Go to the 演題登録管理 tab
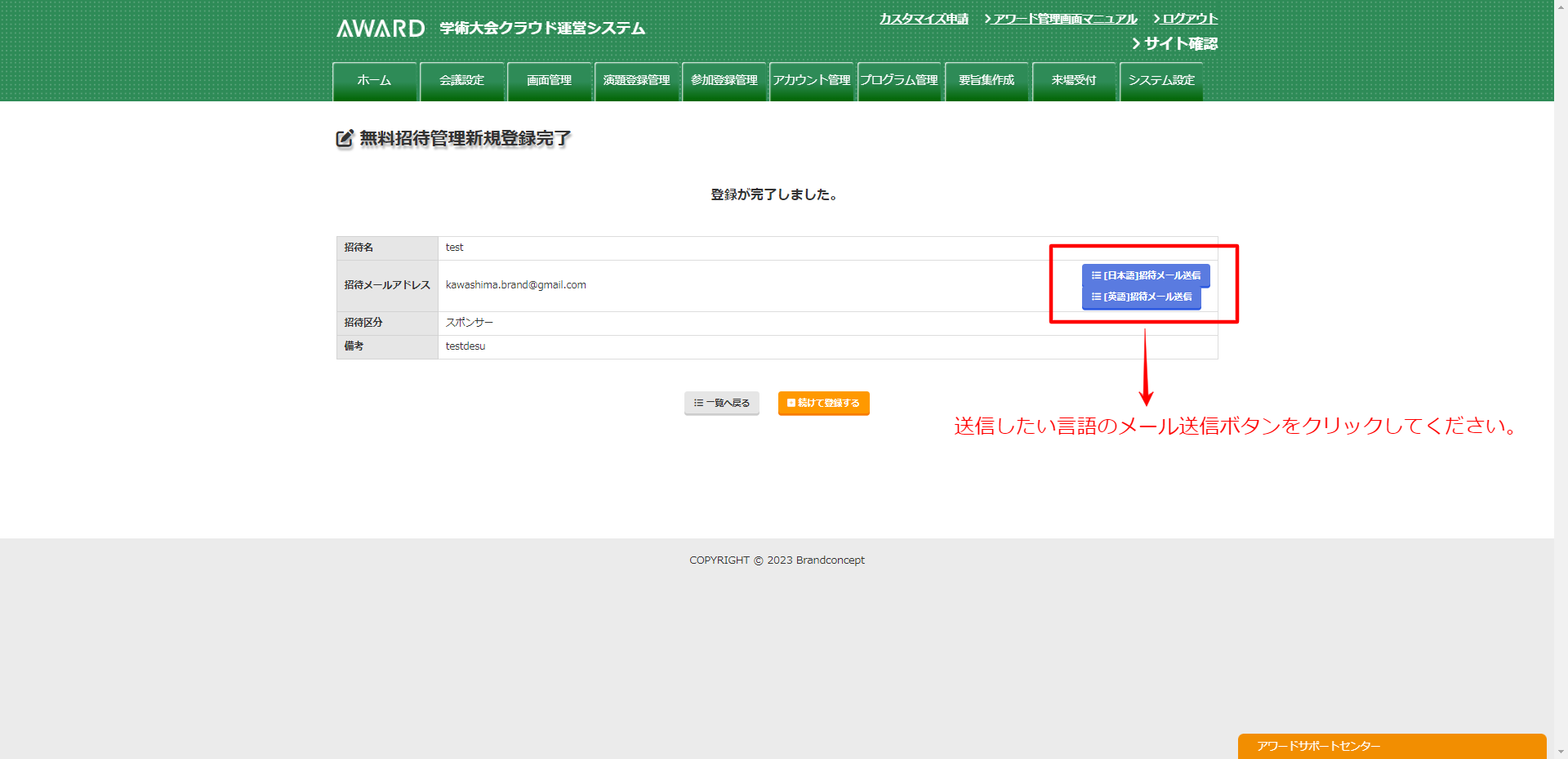 (636, 81)
